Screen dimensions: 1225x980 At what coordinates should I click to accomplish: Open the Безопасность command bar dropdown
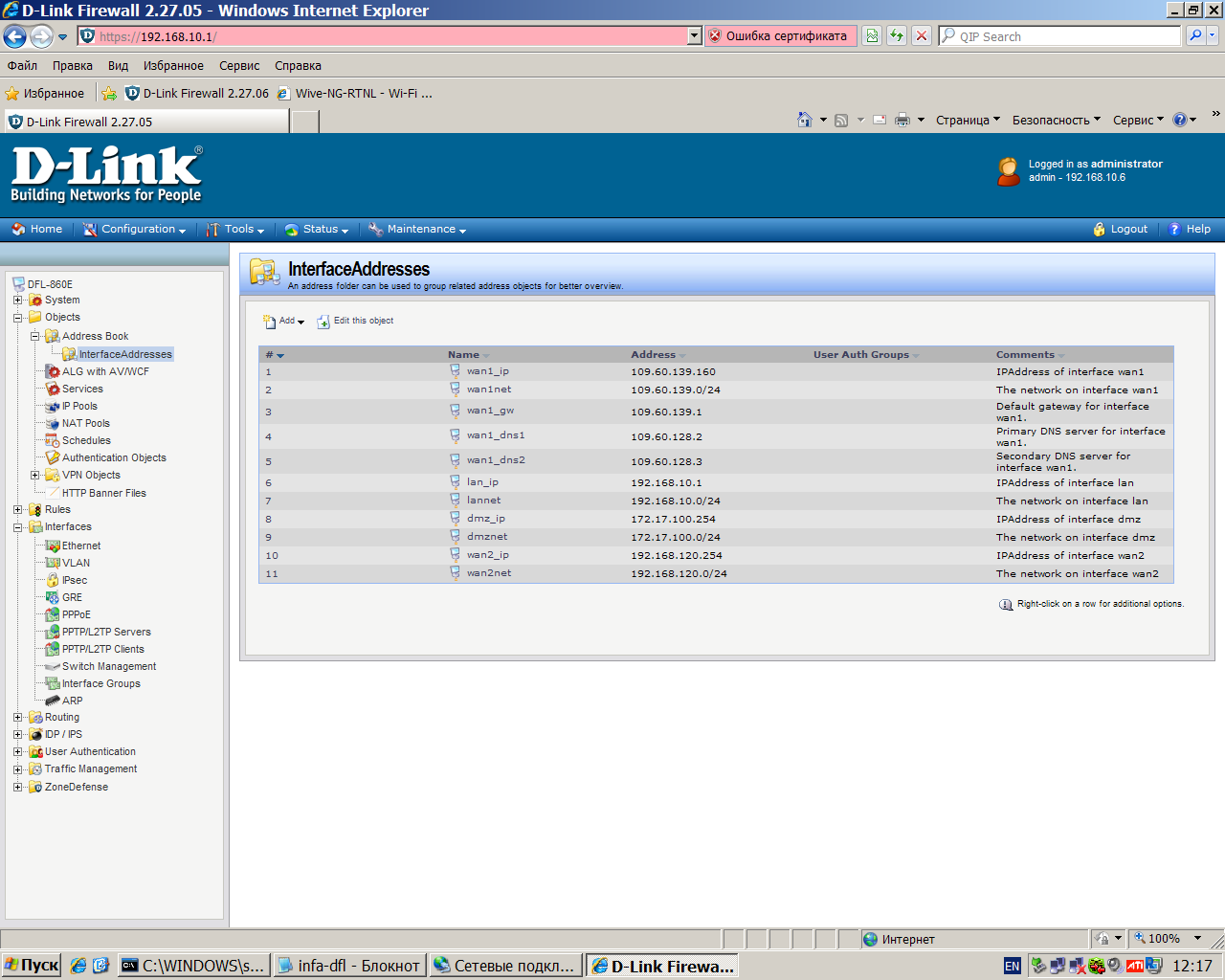(x=1057, y=120)
